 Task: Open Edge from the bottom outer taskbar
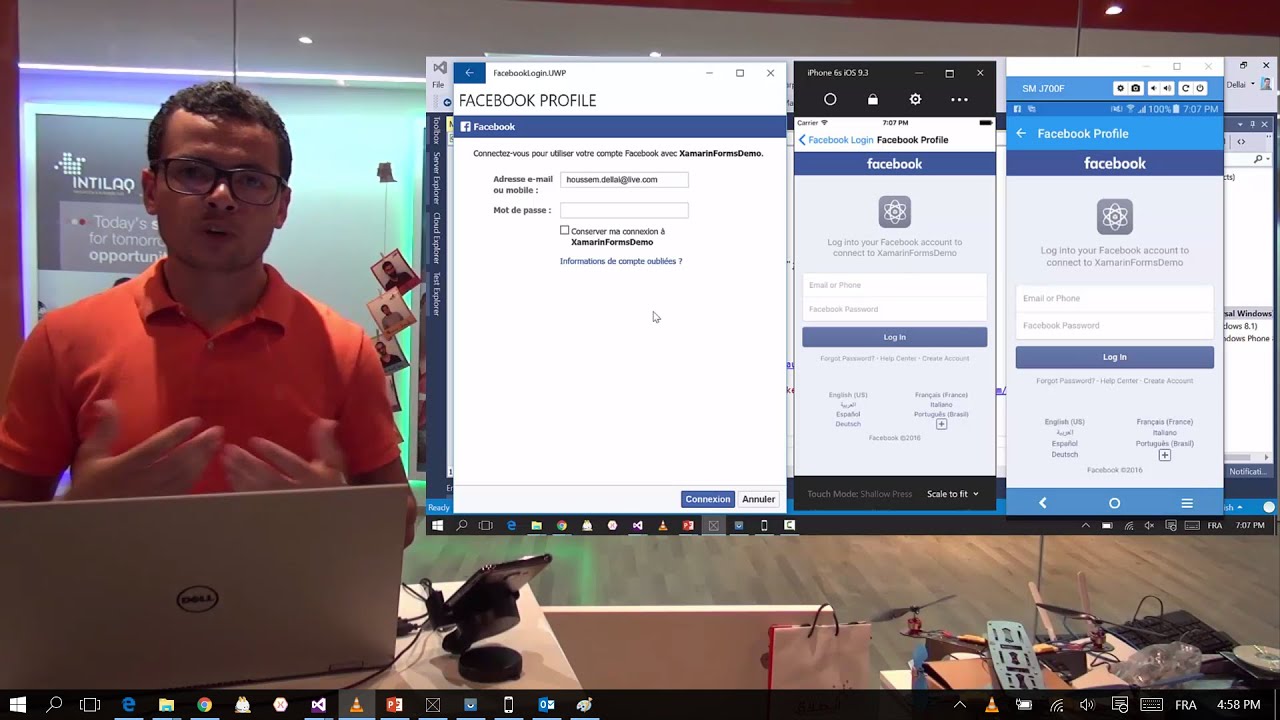[x=129, y=705]
